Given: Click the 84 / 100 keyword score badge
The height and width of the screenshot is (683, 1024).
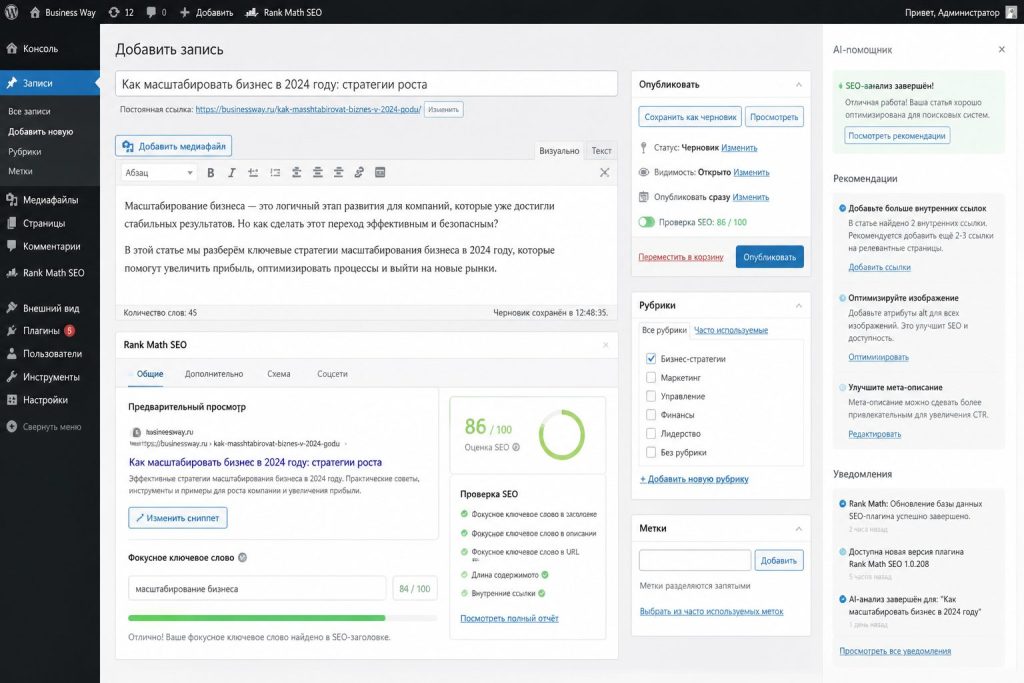Looking at the screenshot, I should pyautogui.click(x=415, y=589).
